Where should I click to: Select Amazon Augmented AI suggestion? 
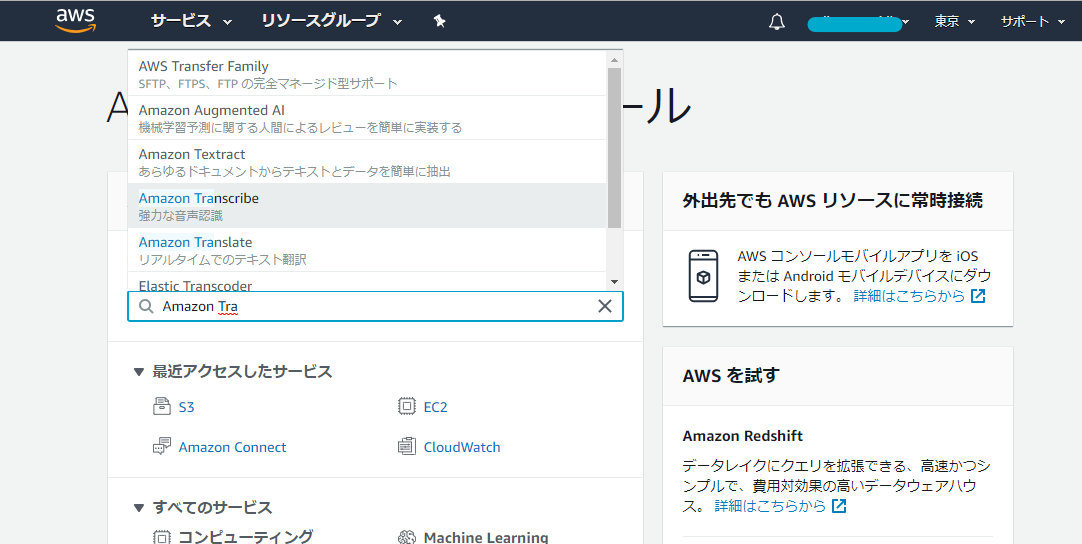pyautogui.click(x=367, y=118)
